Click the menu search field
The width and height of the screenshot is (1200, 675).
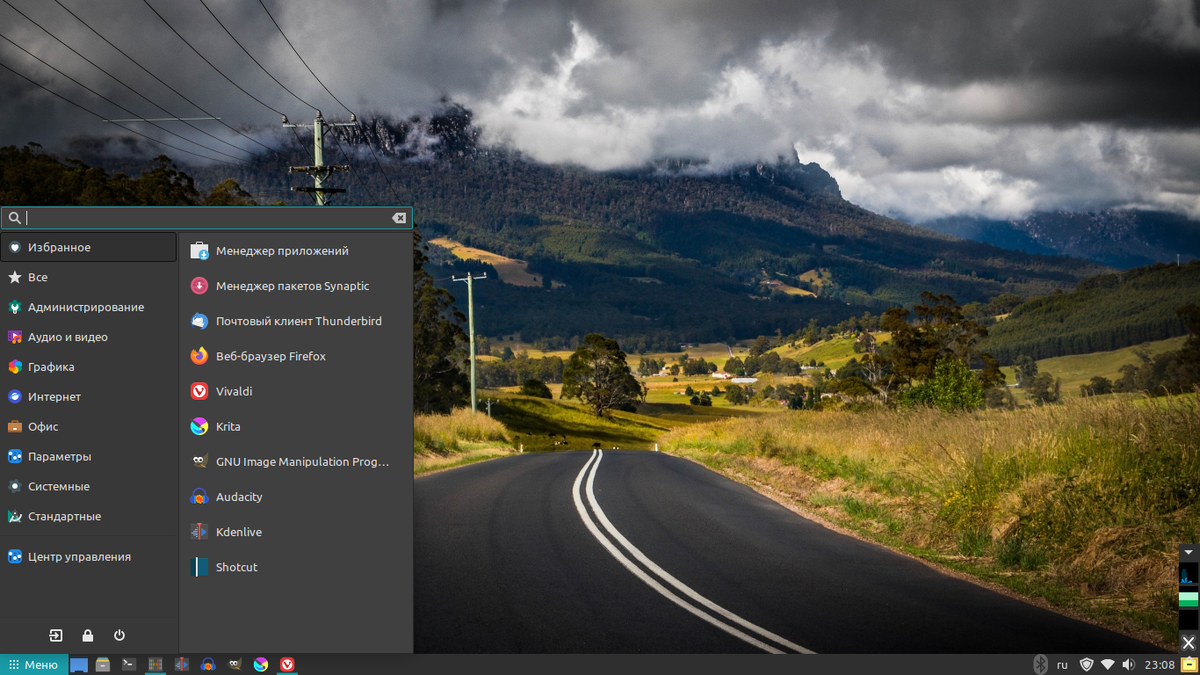coord(206,218)
